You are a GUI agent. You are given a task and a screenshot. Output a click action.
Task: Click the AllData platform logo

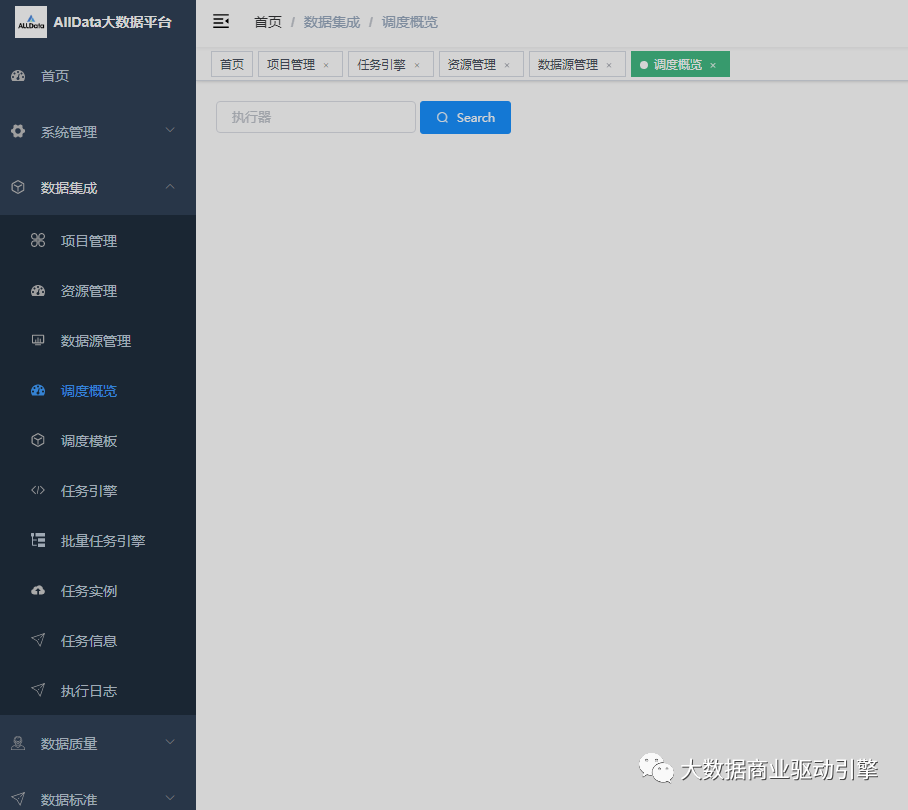pos(30,22)
